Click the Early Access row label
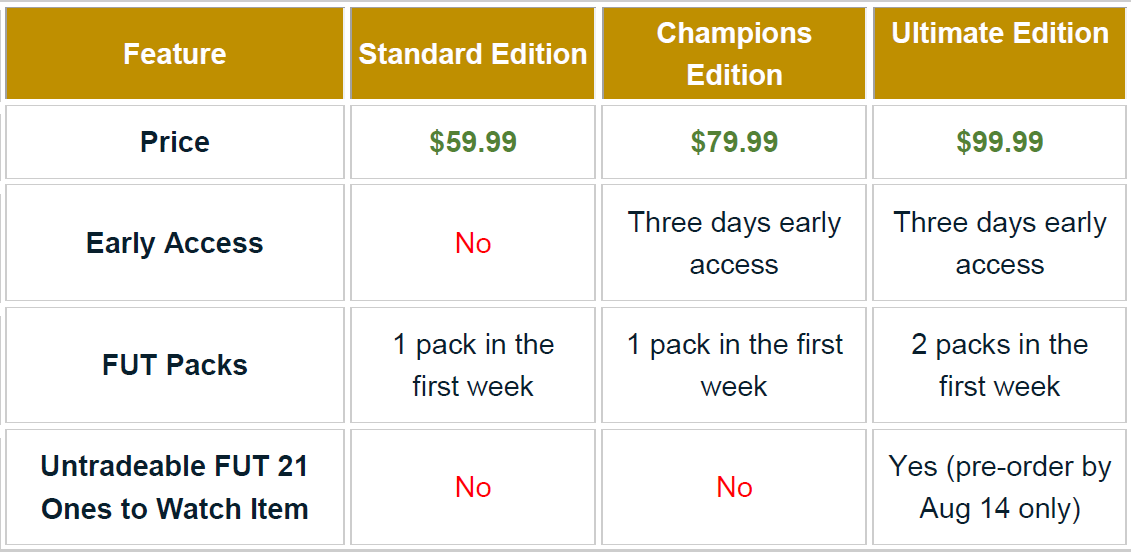The image size is (1131, 552). 175,243
